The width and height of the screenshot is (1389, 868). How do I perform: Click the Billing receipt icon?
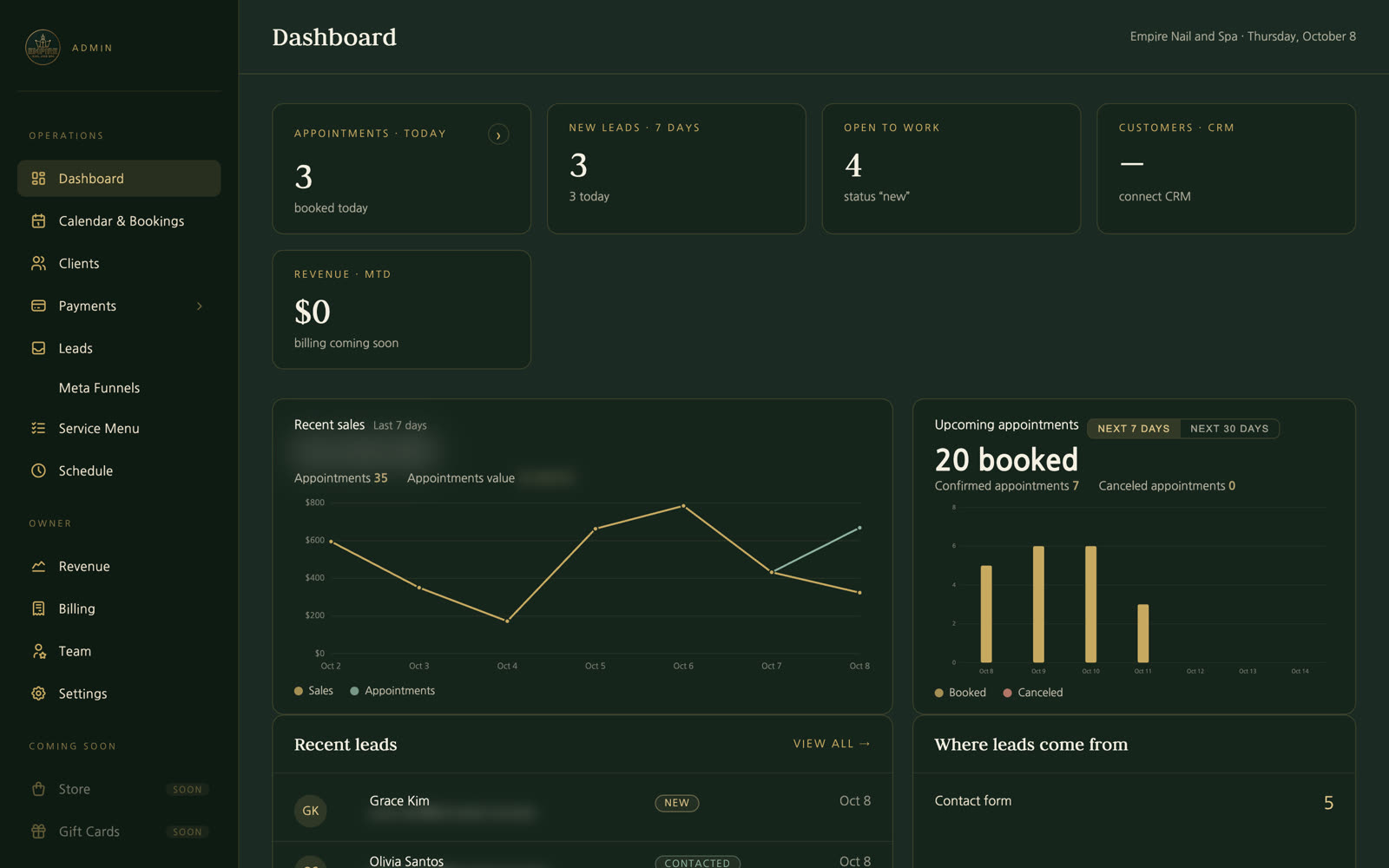coord(38,608)
